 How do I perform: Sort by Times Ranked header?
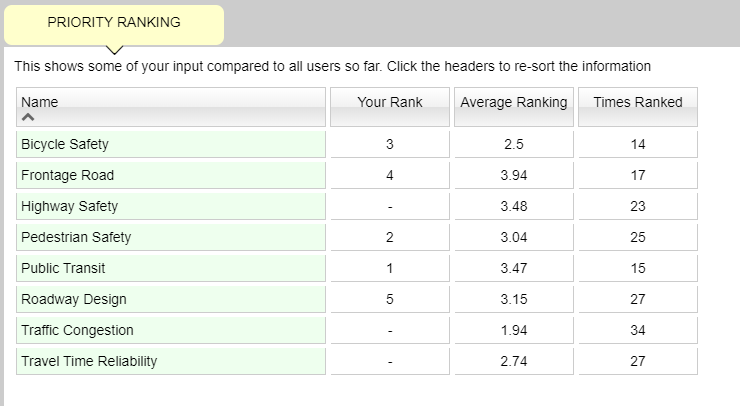638,107
